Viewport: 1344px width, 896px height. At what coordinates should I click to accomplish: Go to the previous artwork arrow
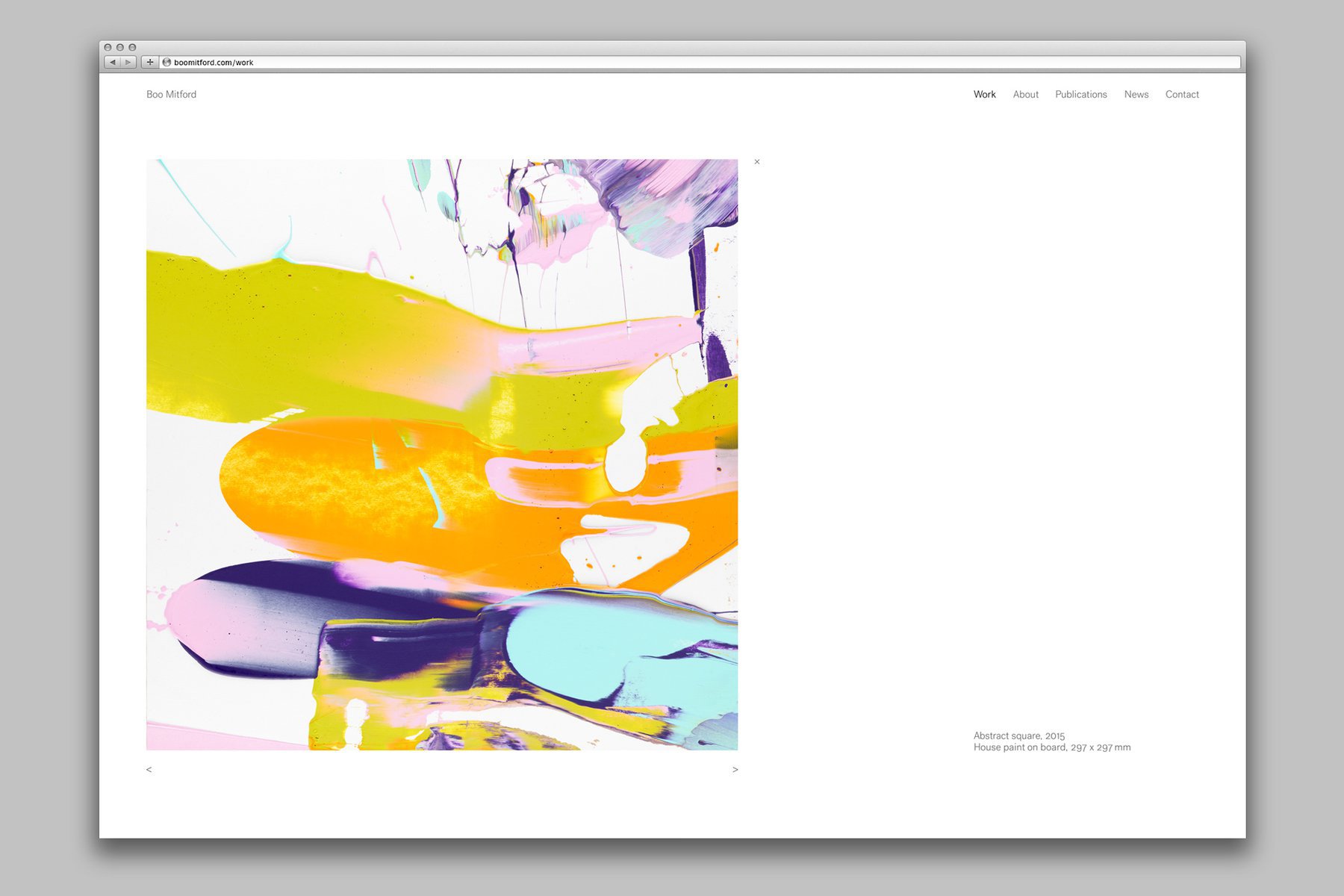click(x=149, y=769)
